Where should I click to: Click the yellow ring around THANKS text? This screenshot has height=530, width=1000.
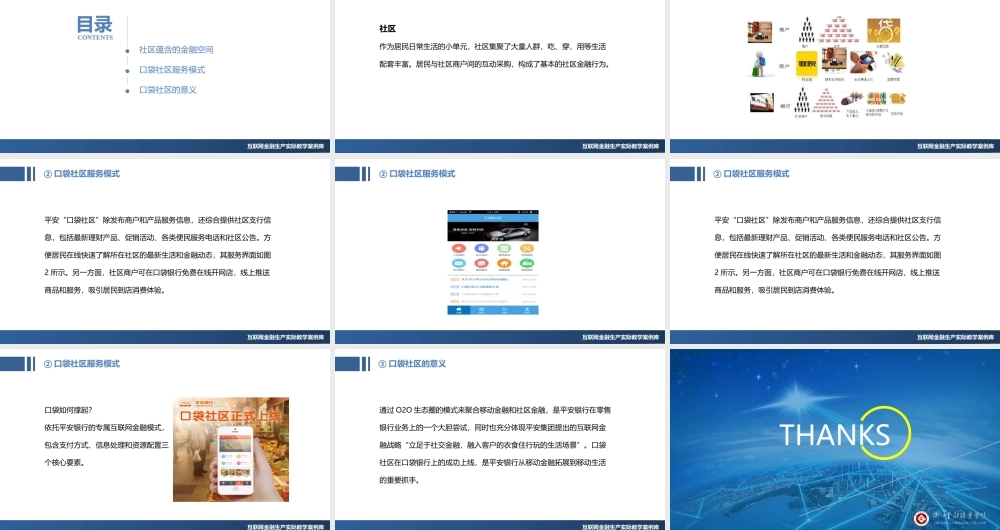(883, 433)
